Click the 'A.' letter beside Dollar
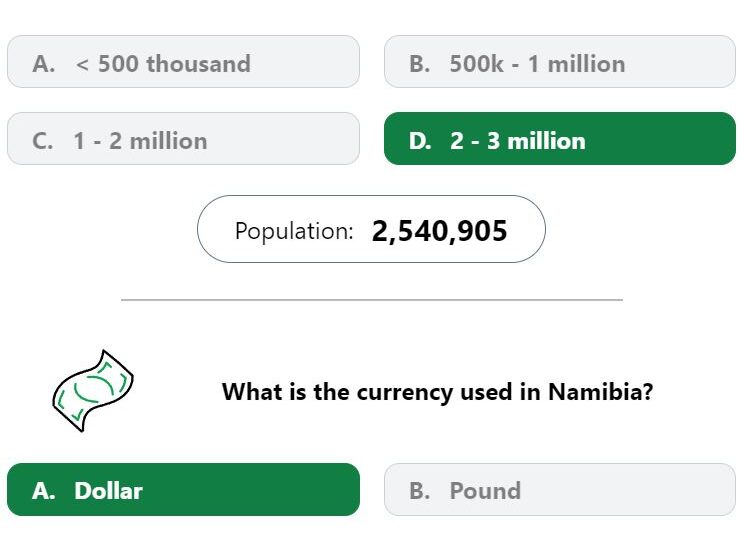The width and height of the screenshot is (745, 536). [x=44, y=491]
